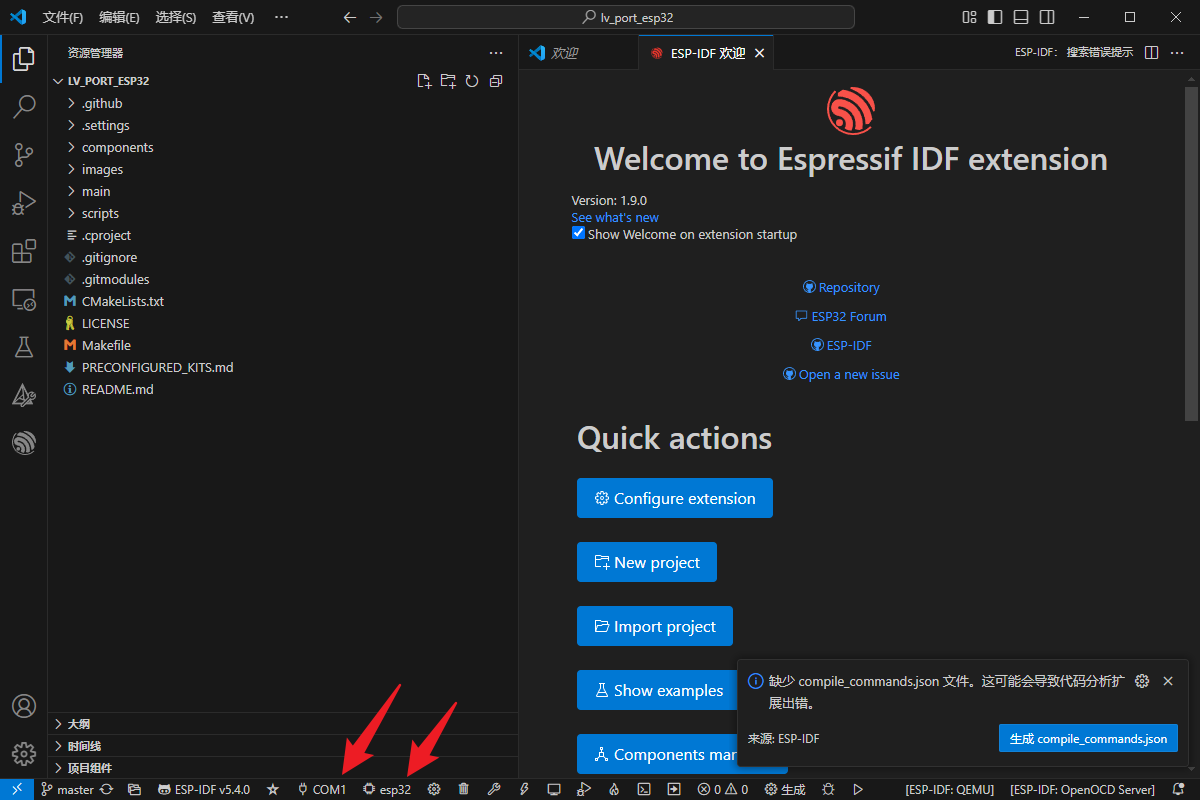
Task: Open Run and Debug view
Action: tap(23, 203)
